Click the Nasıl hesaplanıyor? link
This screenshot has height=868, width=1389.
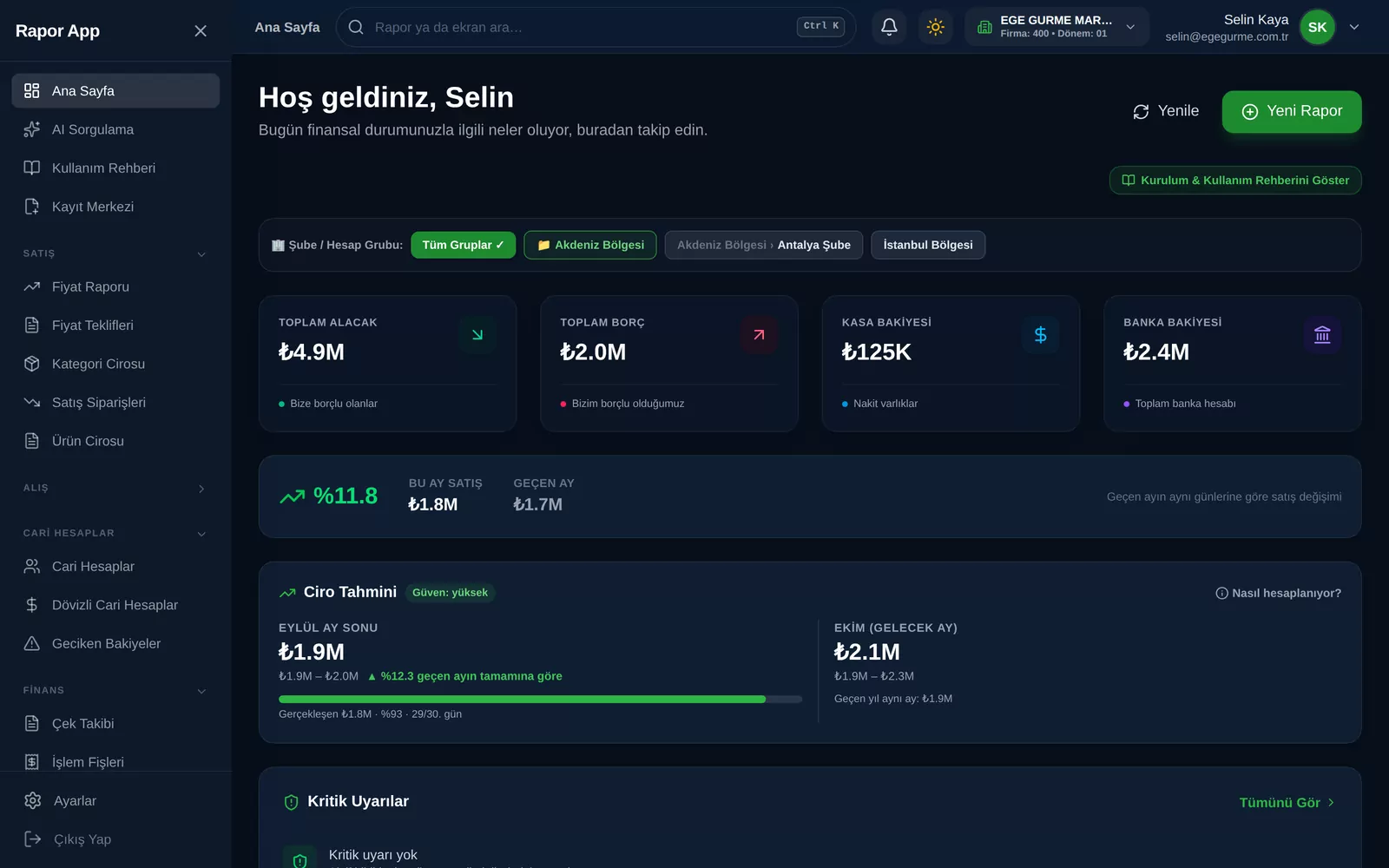(1278, 593)
